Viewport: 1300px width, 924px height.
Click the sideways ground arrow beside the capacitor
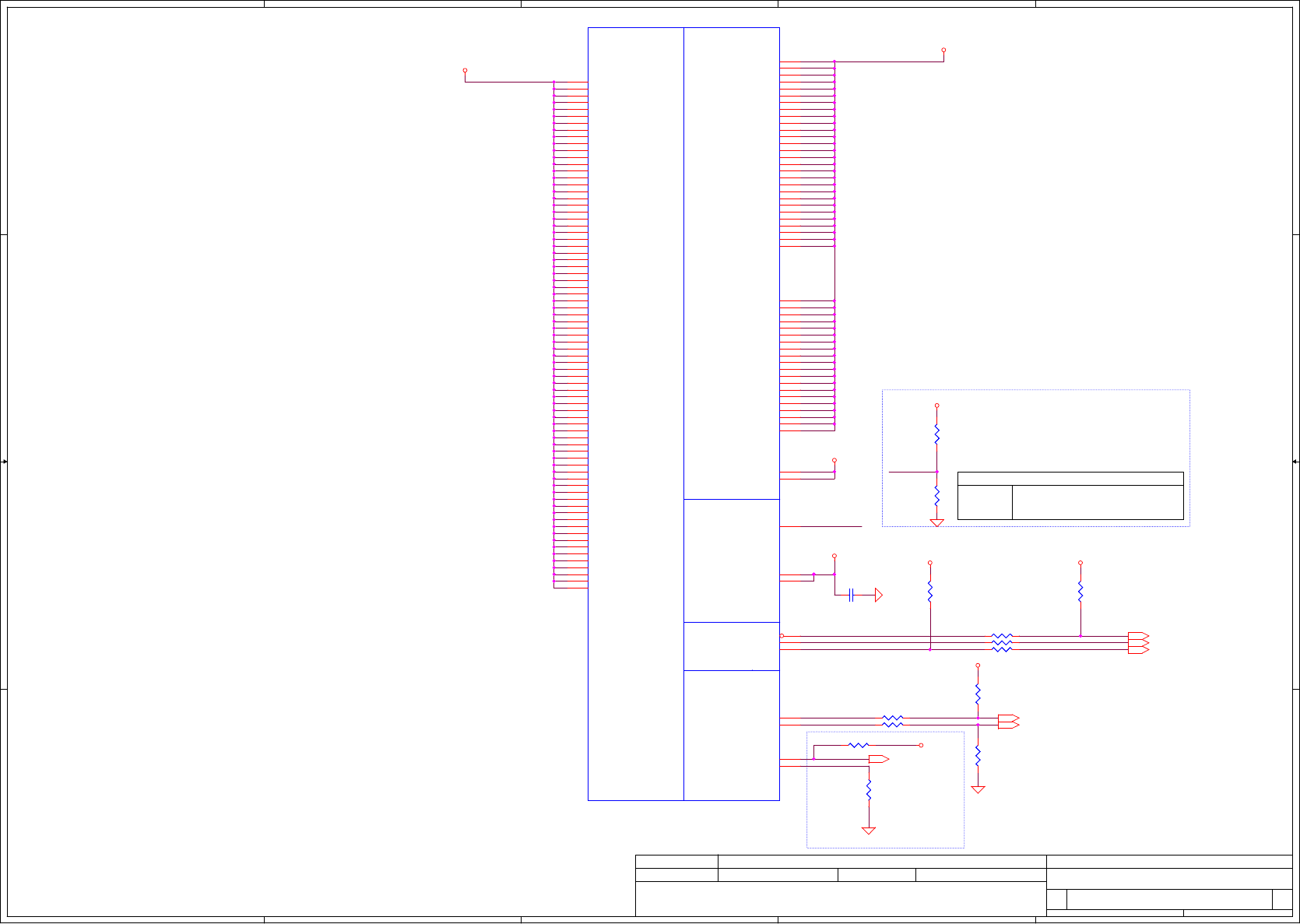(x=879, y=596)
